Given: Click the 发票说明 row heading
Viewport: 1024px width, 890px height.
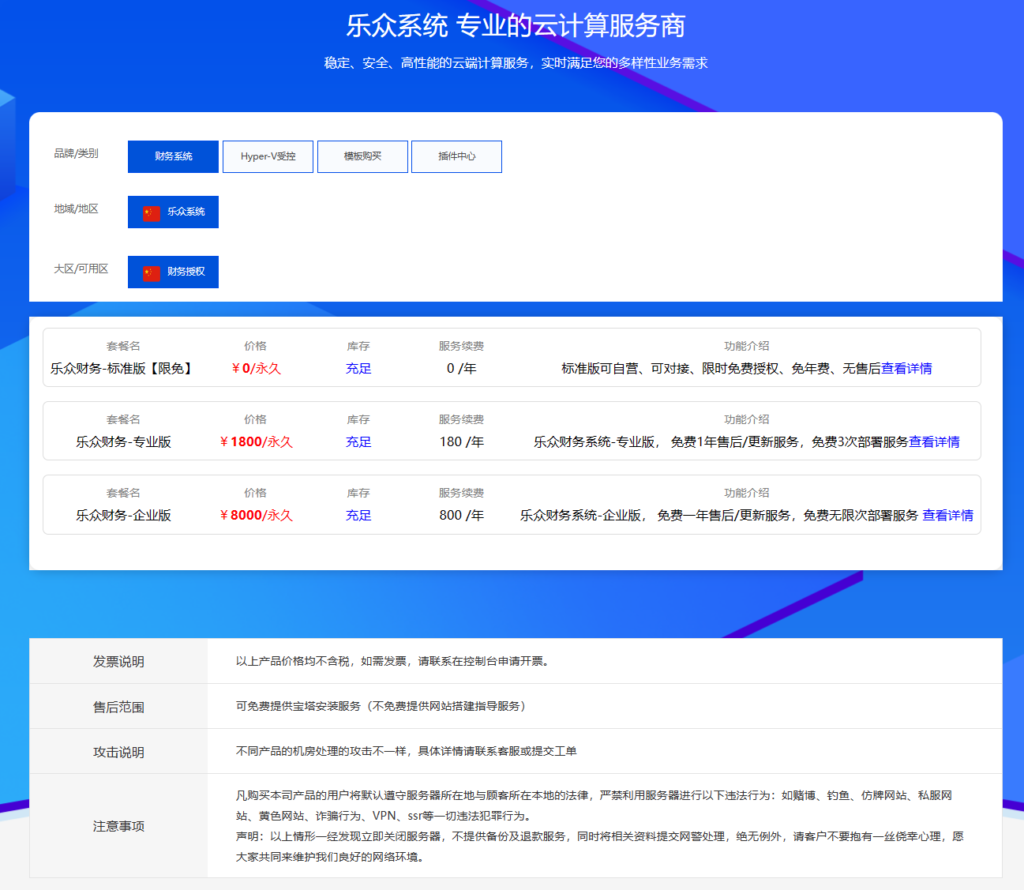Looking at the screenshot, I should [118, 661].
